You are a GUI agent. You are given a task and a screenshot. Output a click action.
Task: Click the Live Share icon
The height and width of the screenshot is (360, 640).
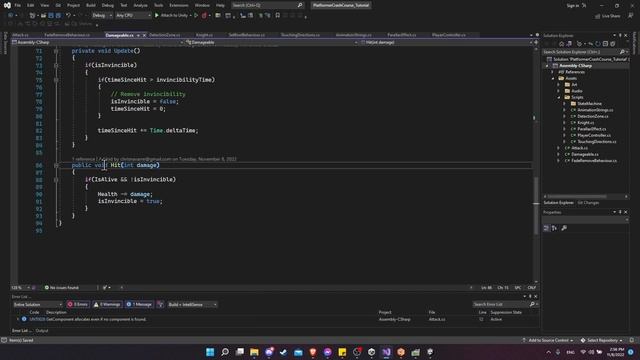pos(598,16)
